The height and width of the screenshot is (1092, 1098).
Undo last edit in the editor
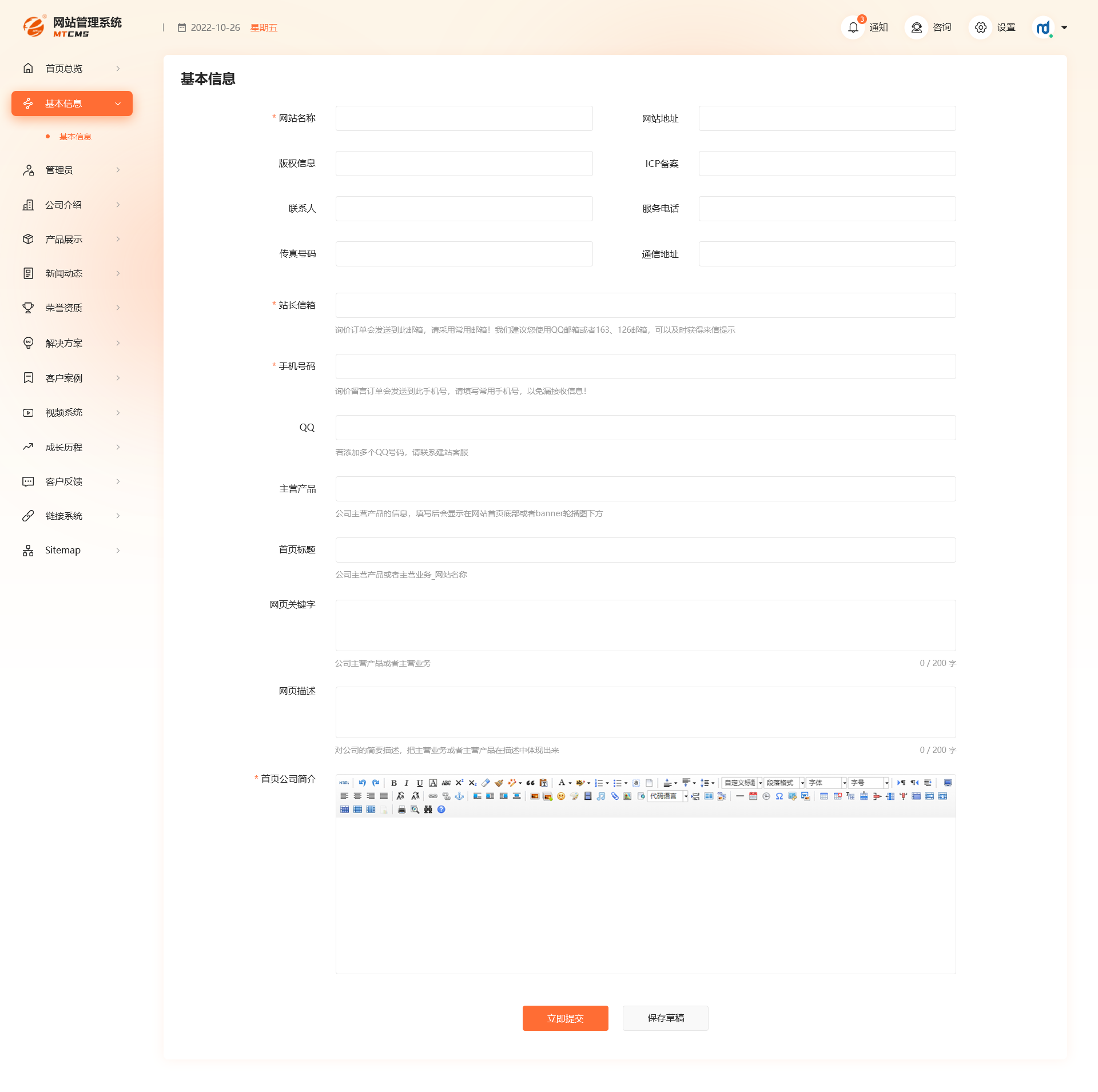(362, 783)
